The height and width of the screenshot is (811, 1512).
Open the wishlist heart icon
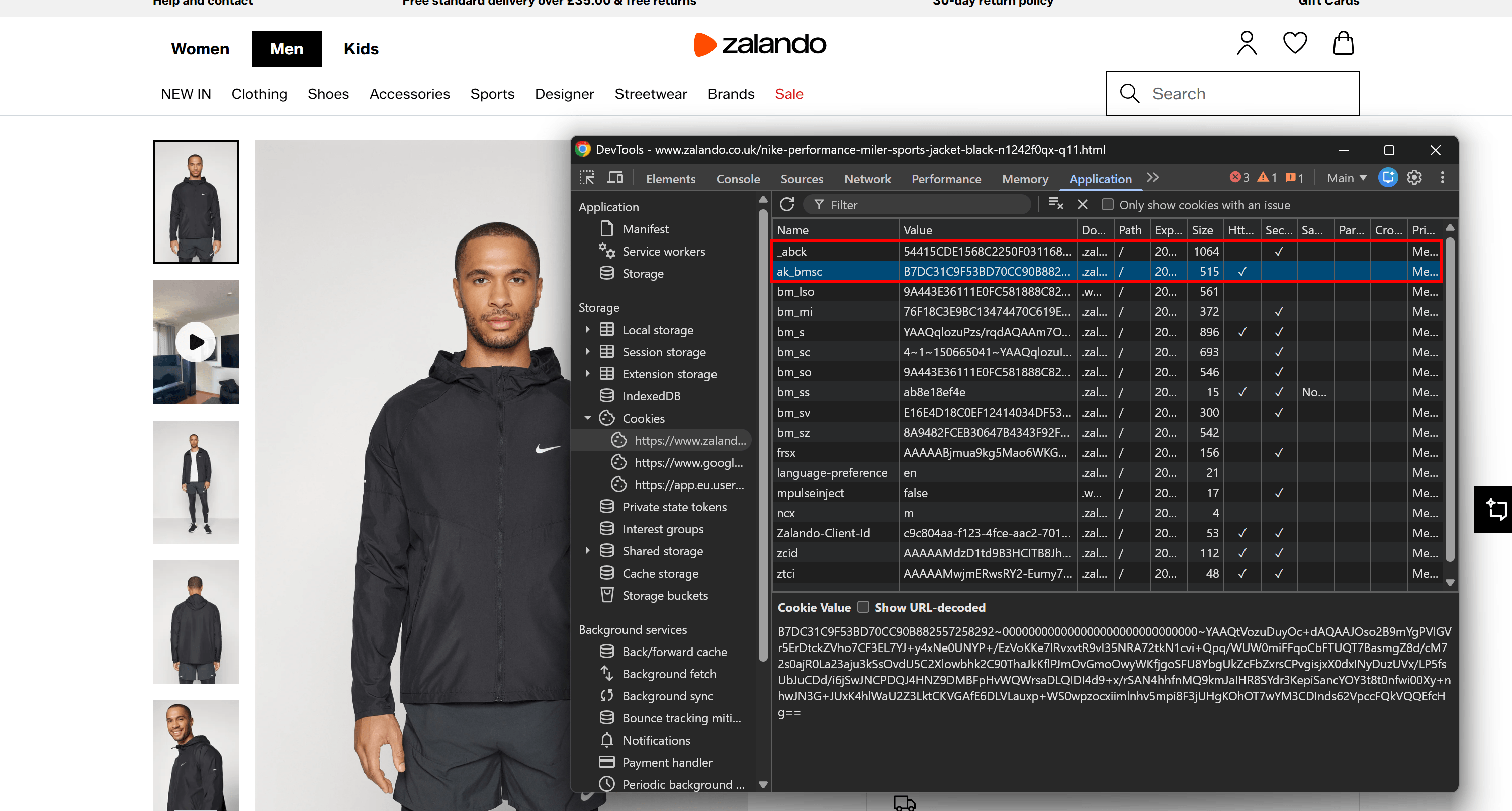(1295, 43)
